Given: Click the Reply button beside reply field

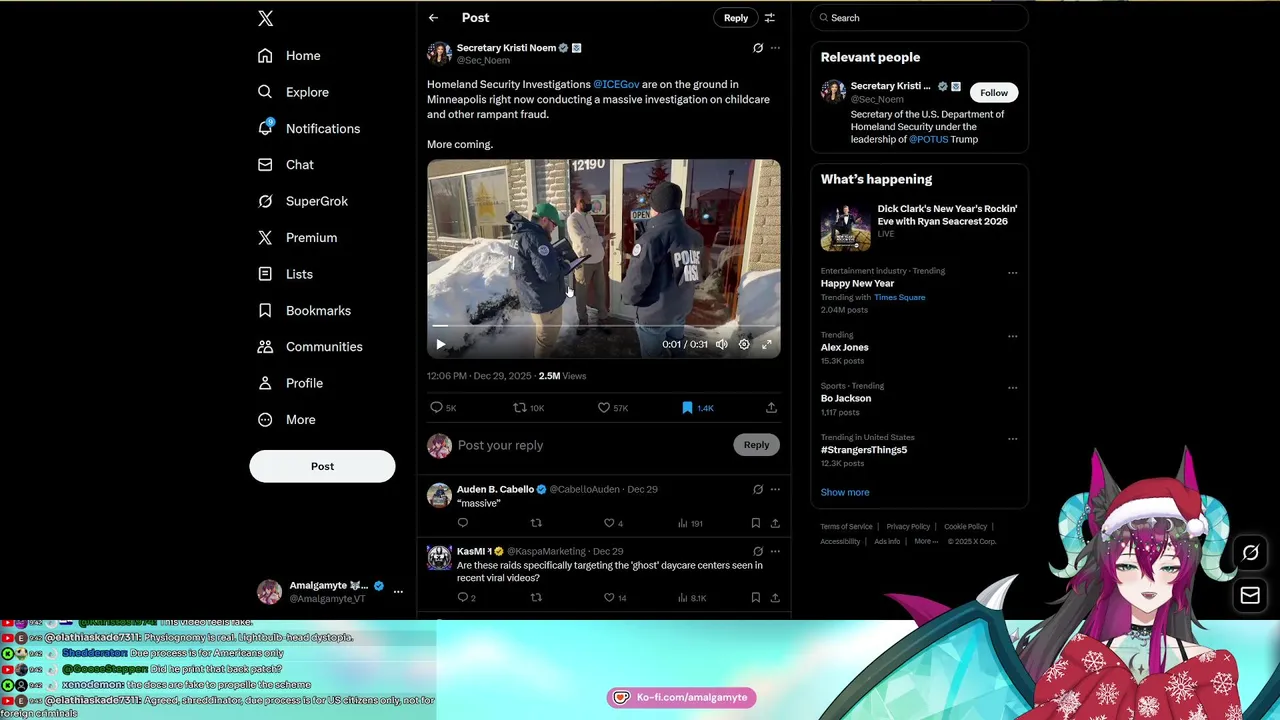Looking at the screenshot, I should 756,445.
